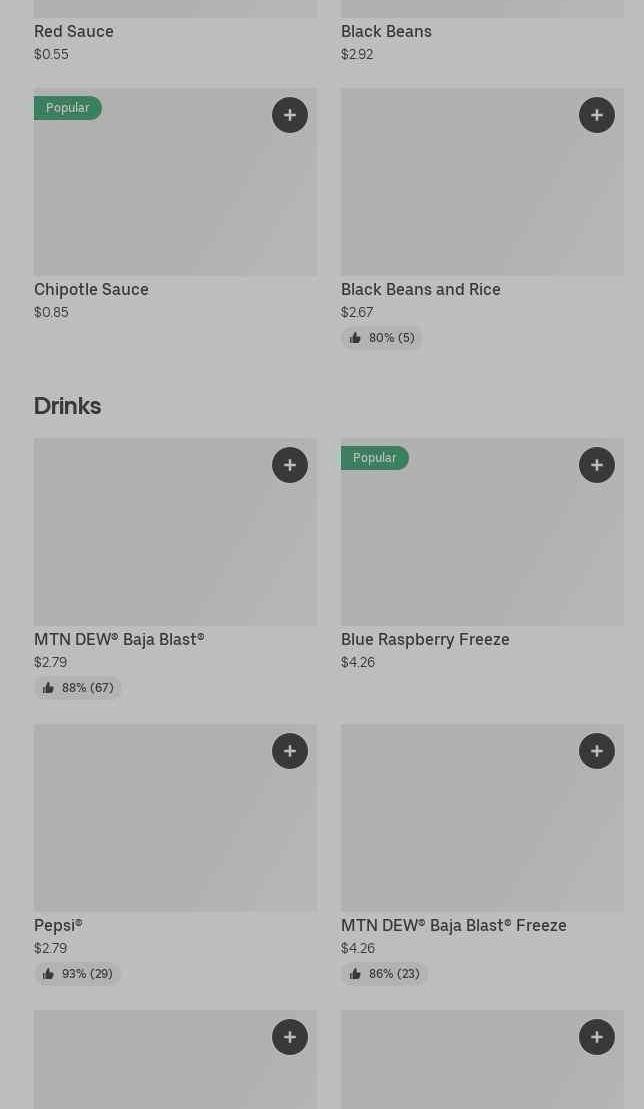
Task: Click the plus icon below Baja Blast Freeze's rating
Action: coord(597,1037)
